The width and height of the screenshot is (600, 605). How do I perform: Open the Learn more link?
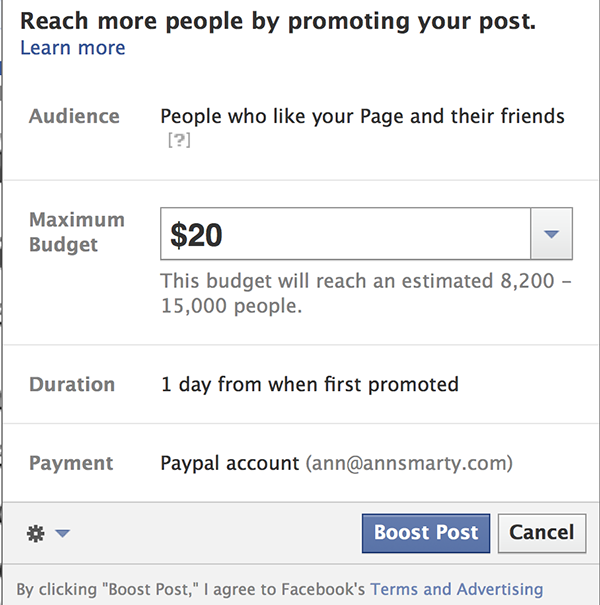click(73, 48)
